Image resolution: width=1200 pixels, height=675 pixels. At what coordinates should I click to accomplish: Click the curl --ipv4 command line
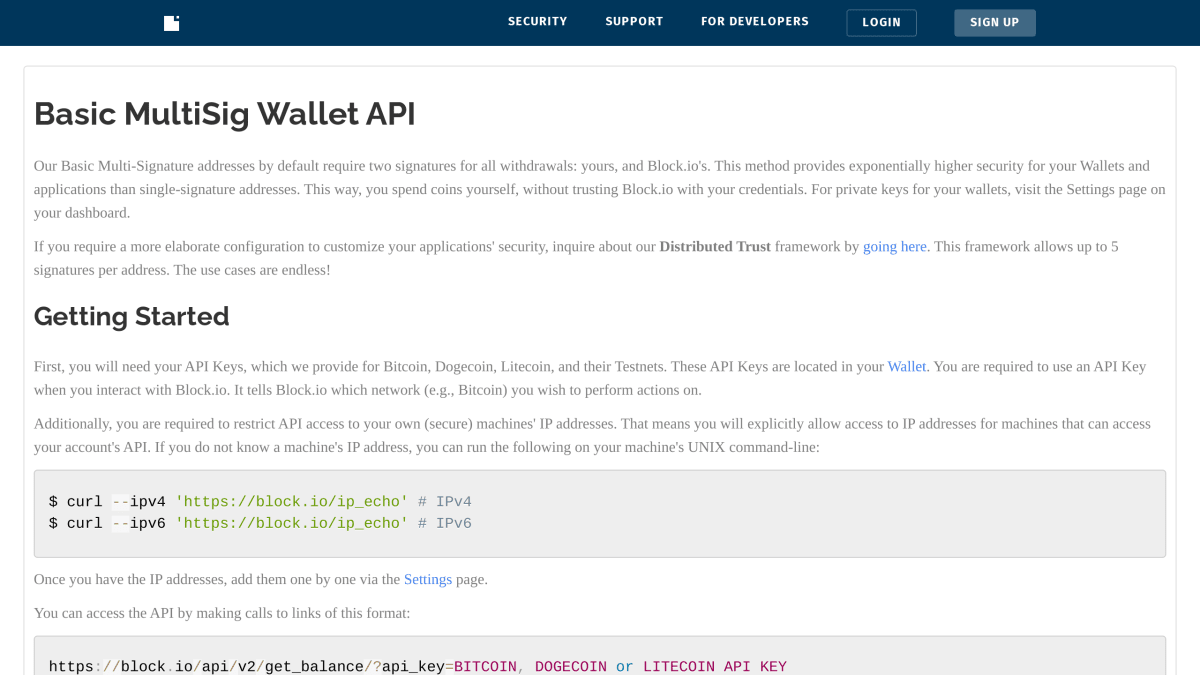coord(260,501)
